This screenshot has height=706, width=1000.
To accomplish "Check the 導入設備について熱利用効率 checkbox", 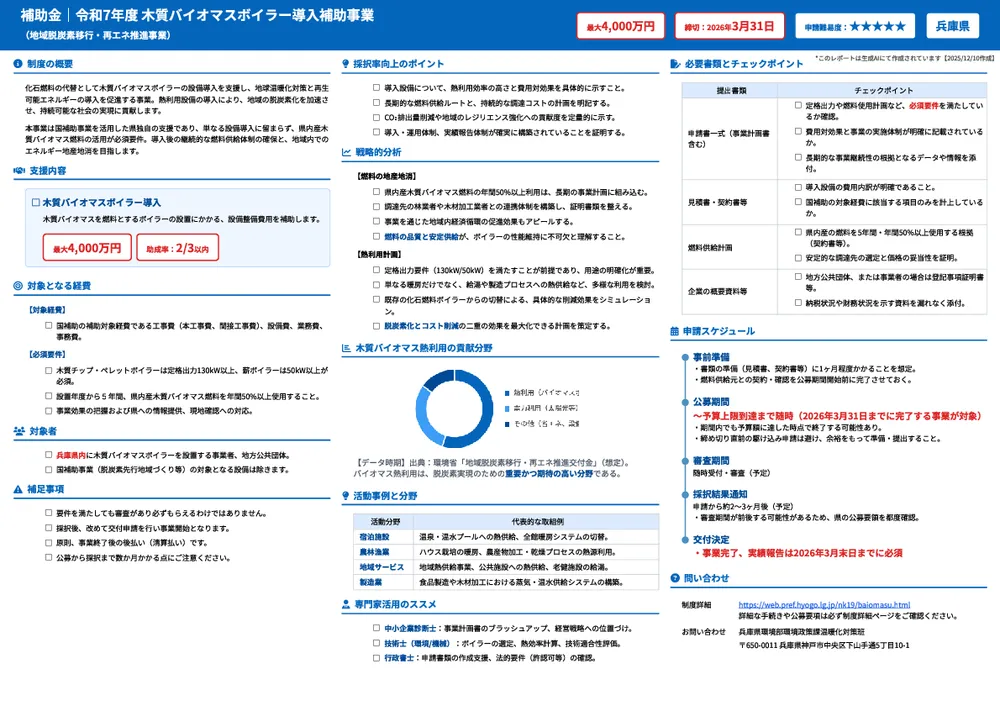I will [x=376, y=87].
